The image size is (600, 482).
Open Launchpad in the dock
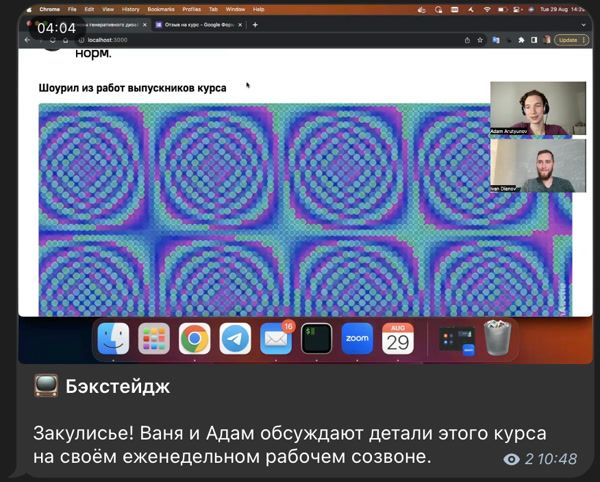click(154, 340)
